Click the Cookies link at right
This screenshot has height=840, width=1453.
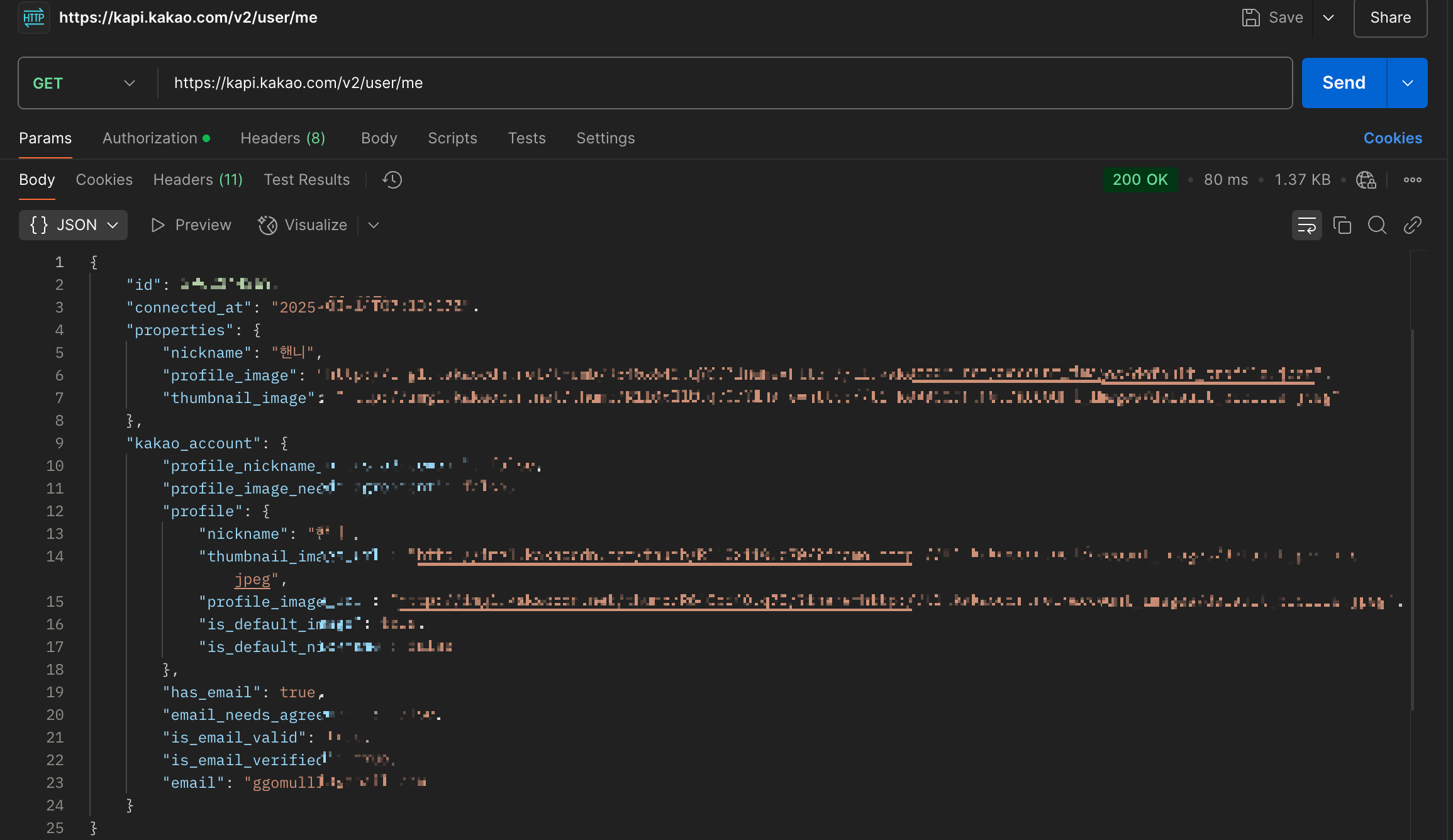tap(1392, 138)
